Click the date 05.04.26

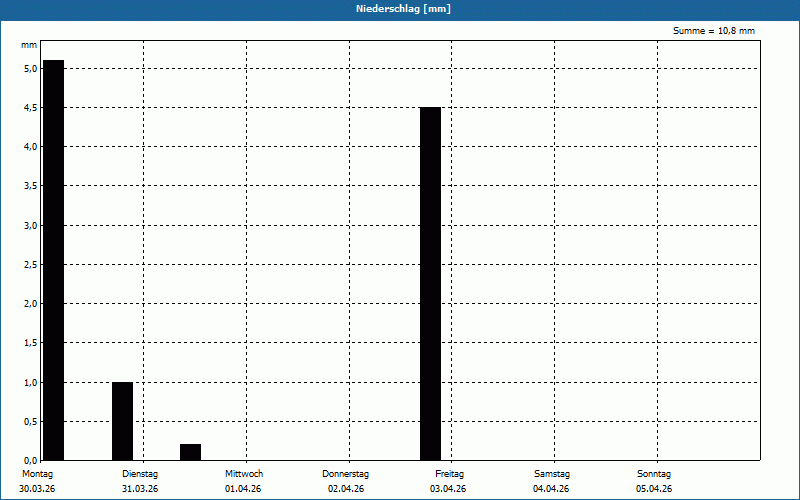point(654,489)
